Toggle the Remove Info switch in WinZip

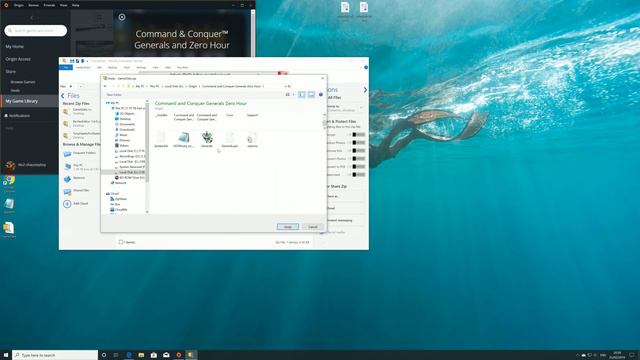359,151
